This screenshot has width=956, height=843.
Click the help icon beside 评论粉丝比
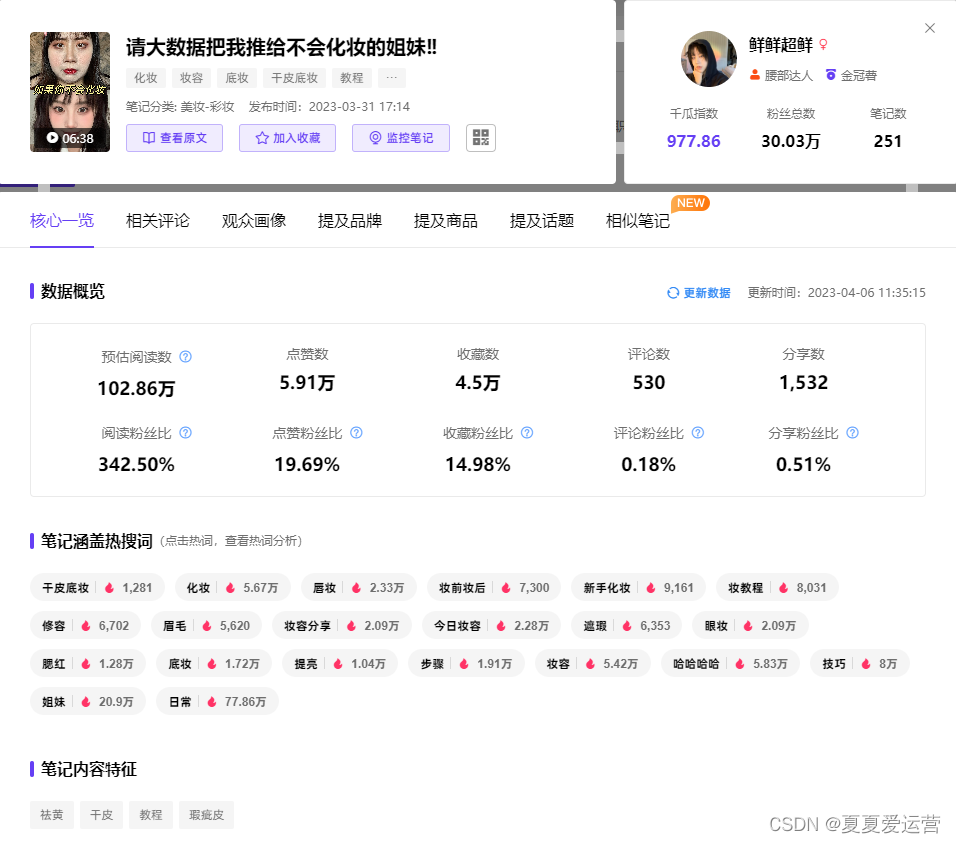pos(698,433)
